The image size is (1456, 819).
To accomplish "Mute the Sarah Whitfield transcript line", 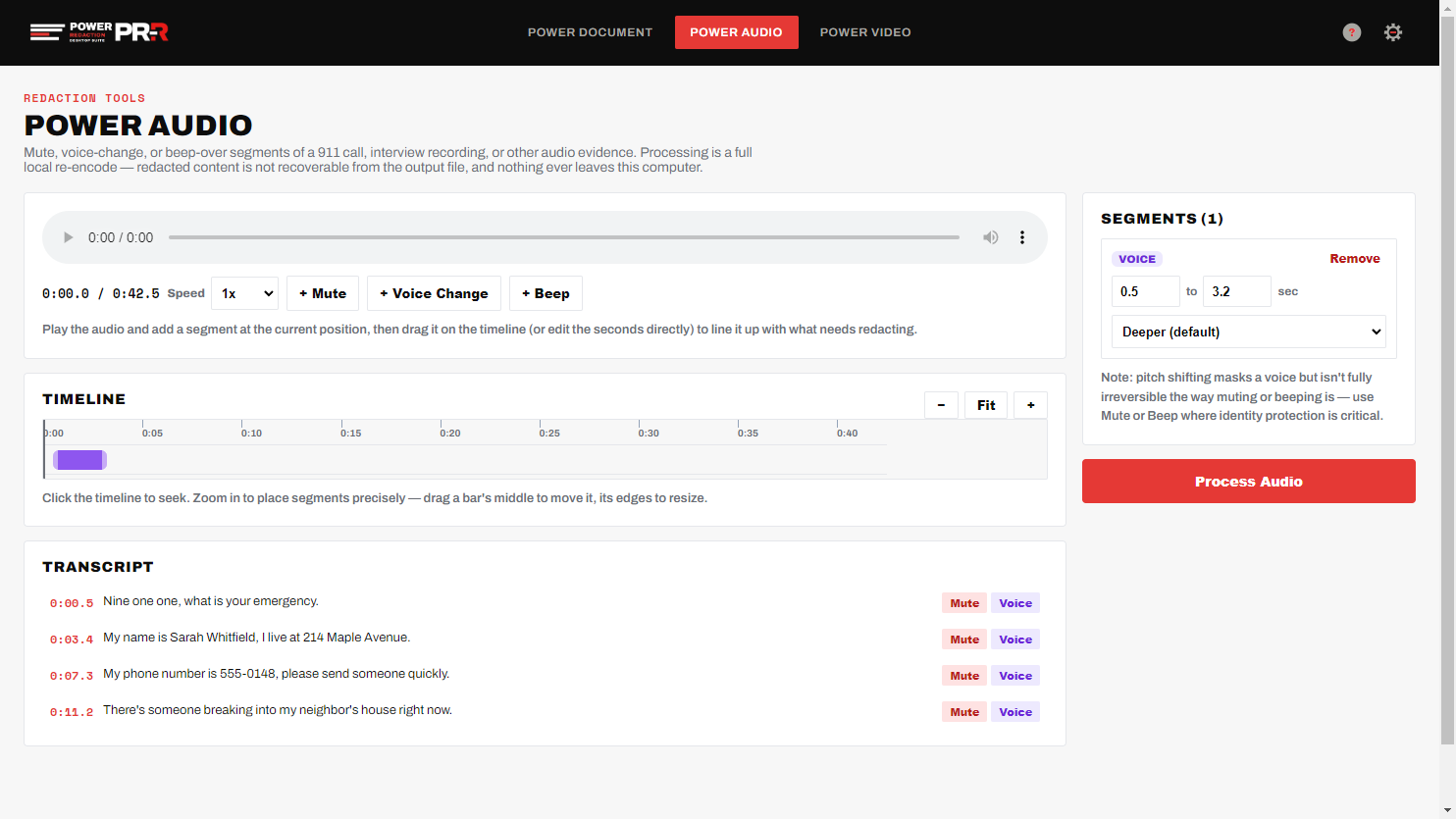I will tap(963, 640).
